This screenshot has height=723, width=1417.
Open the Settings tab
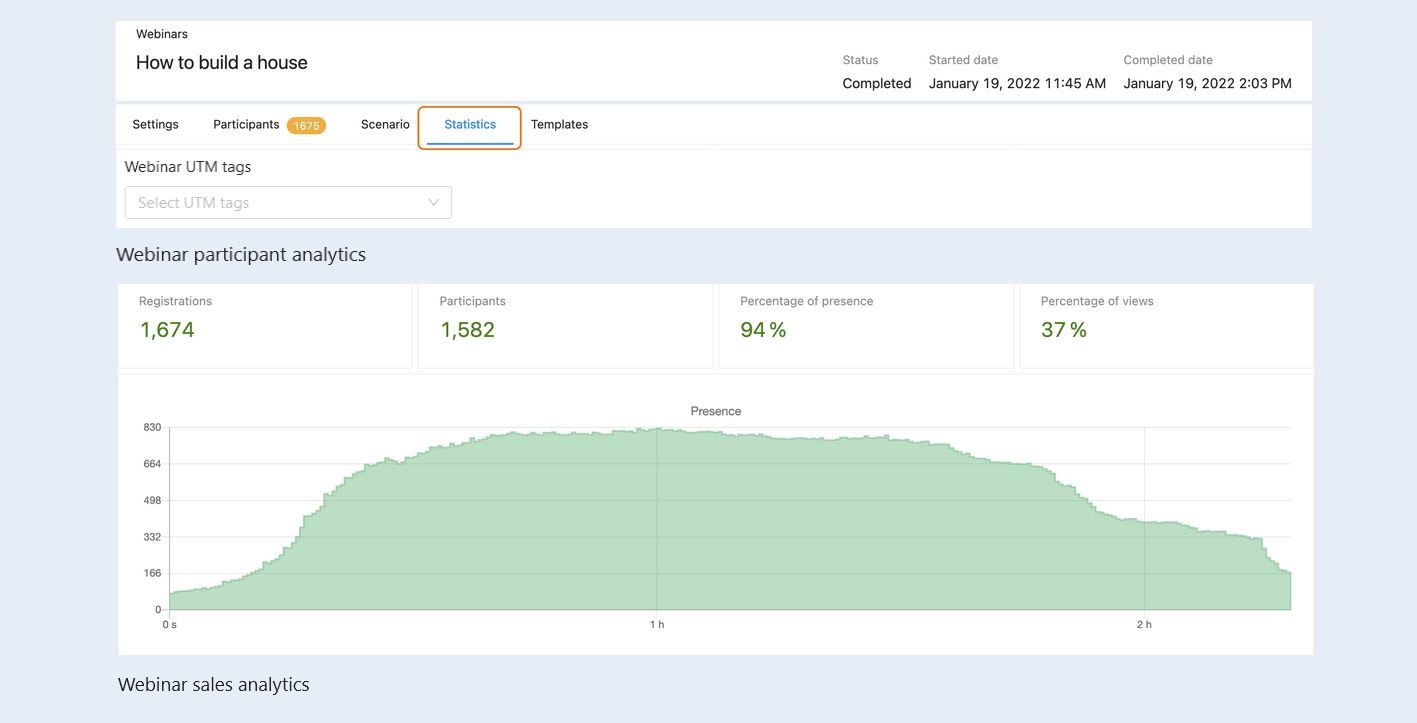coord(155,124)
